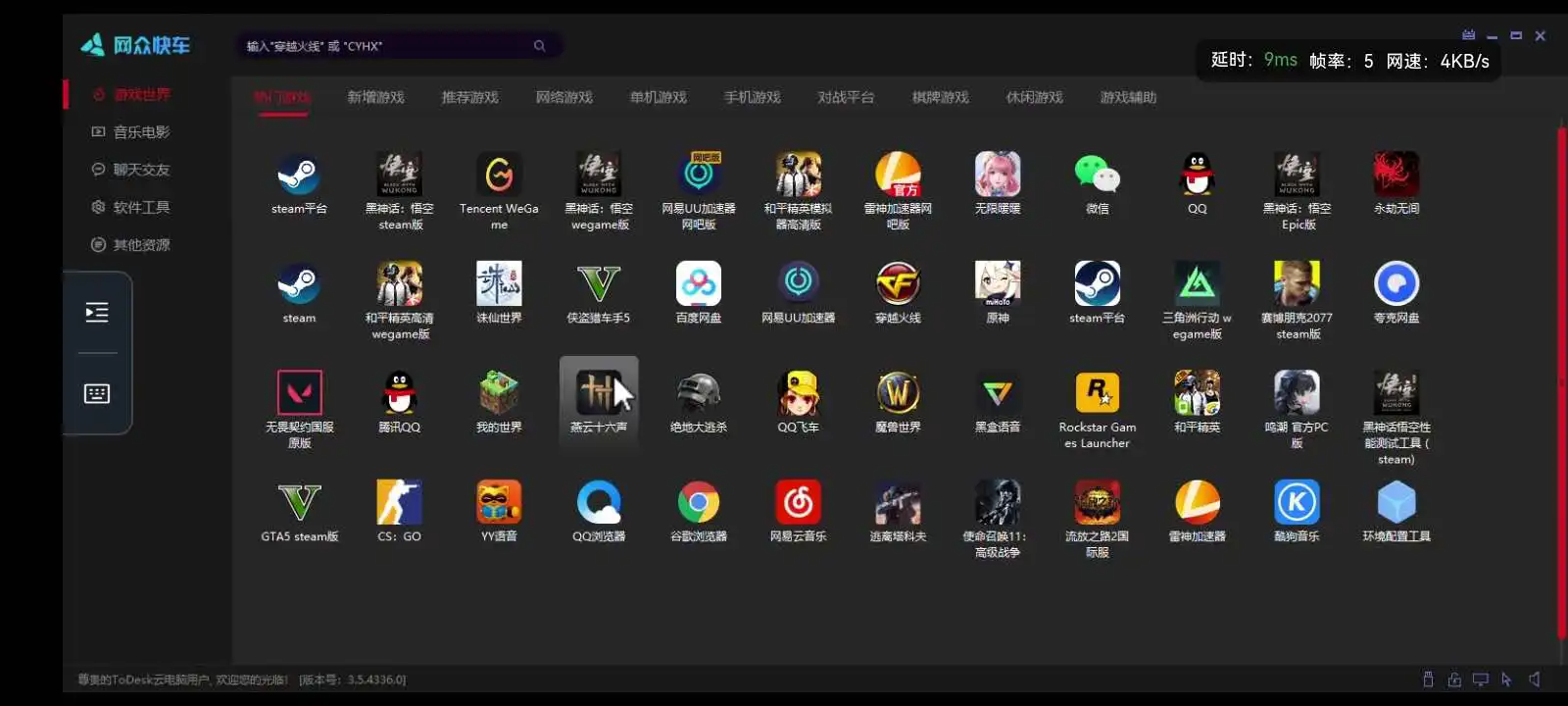Screen dimensions: 1568x706
Task: Switch to 对战平台 tab
Action: (x=847, y=97)
